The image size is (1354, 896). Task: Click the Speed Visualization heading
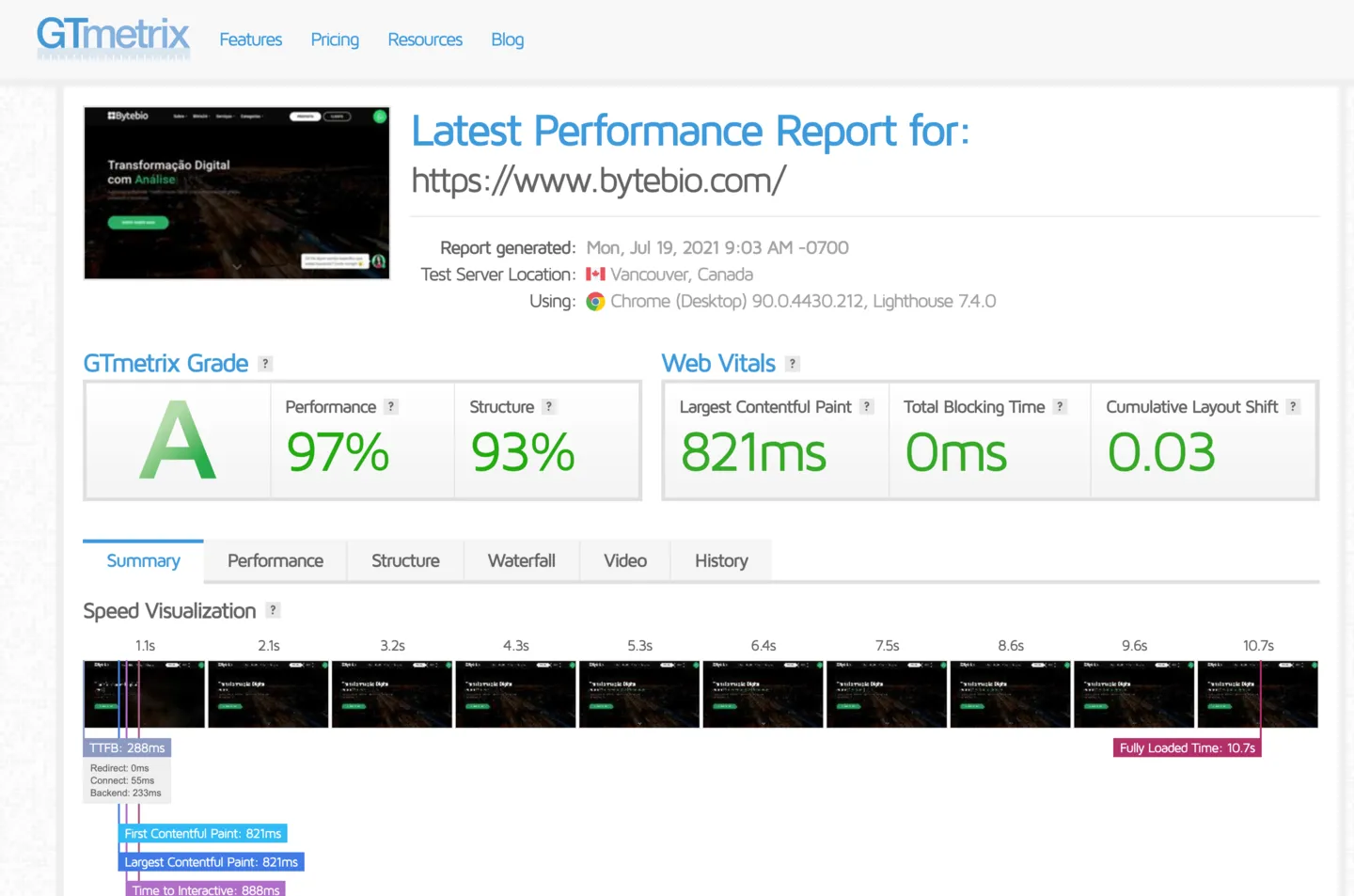click(169, 611)
